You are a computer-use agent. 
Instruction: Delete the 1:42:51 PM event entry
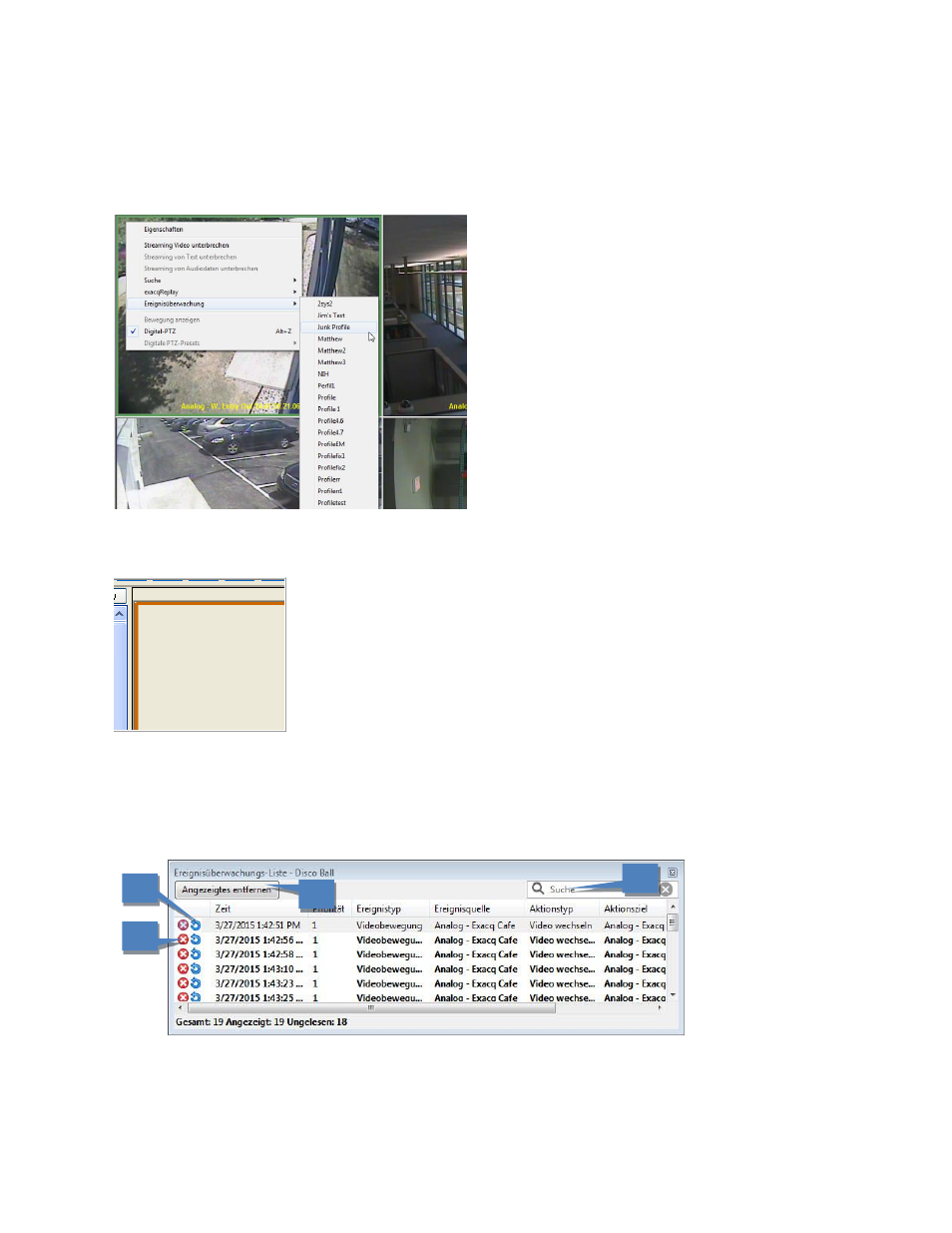(183, 925)
